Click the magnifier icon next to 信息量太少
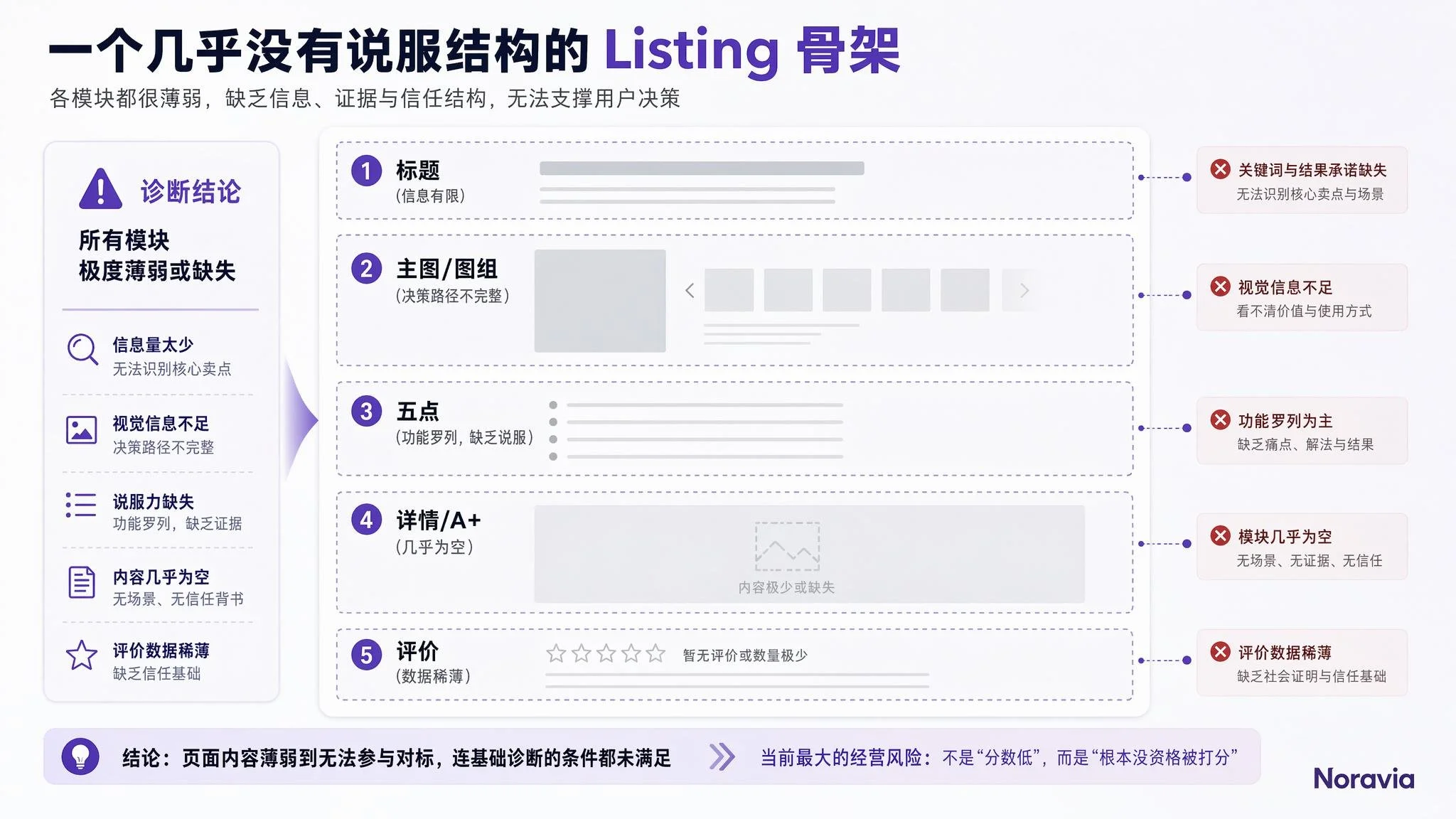 (x=82, y=350)
